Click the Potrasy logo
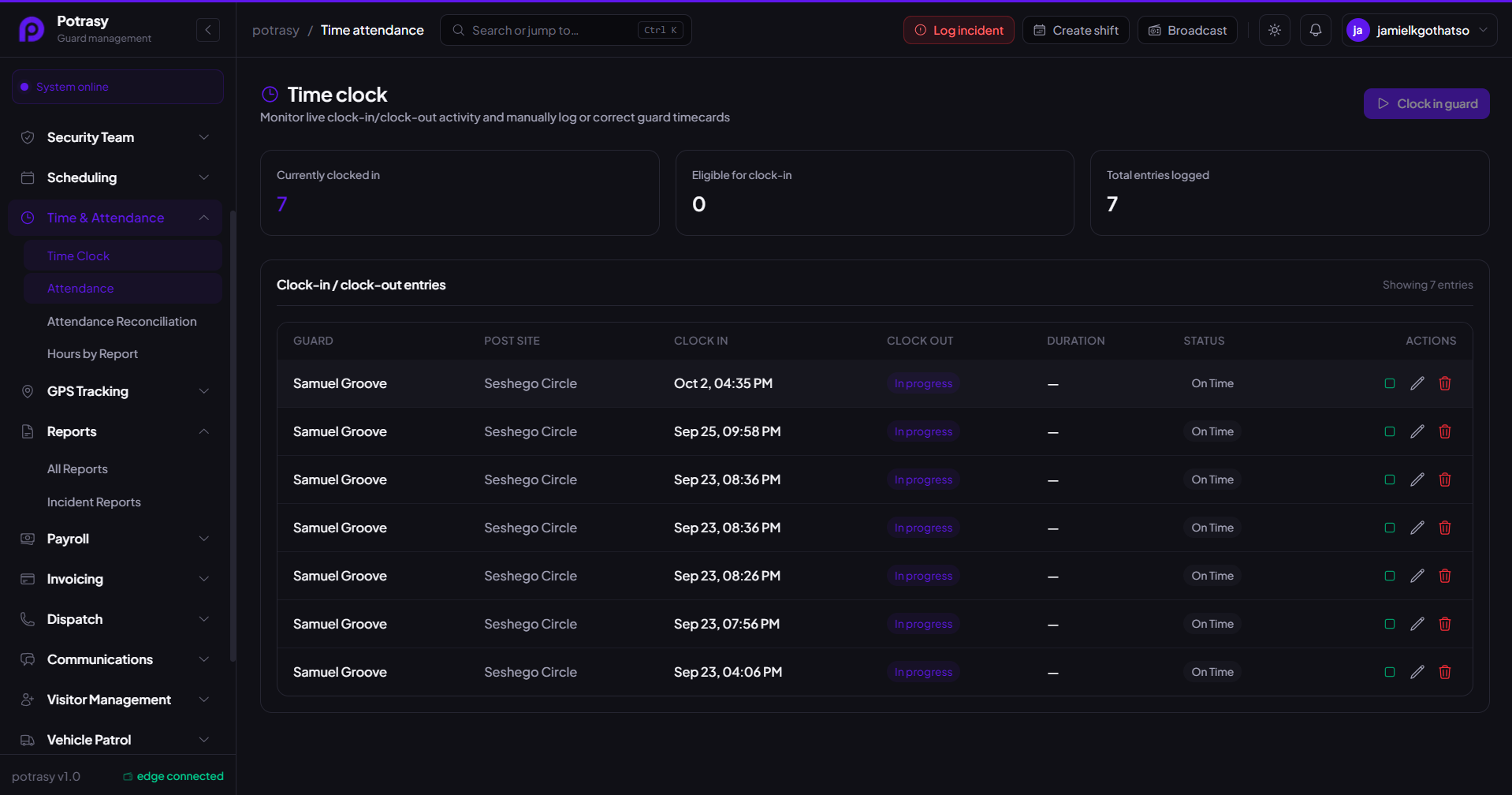This screenshot has height=795, width=1512. 32,30
